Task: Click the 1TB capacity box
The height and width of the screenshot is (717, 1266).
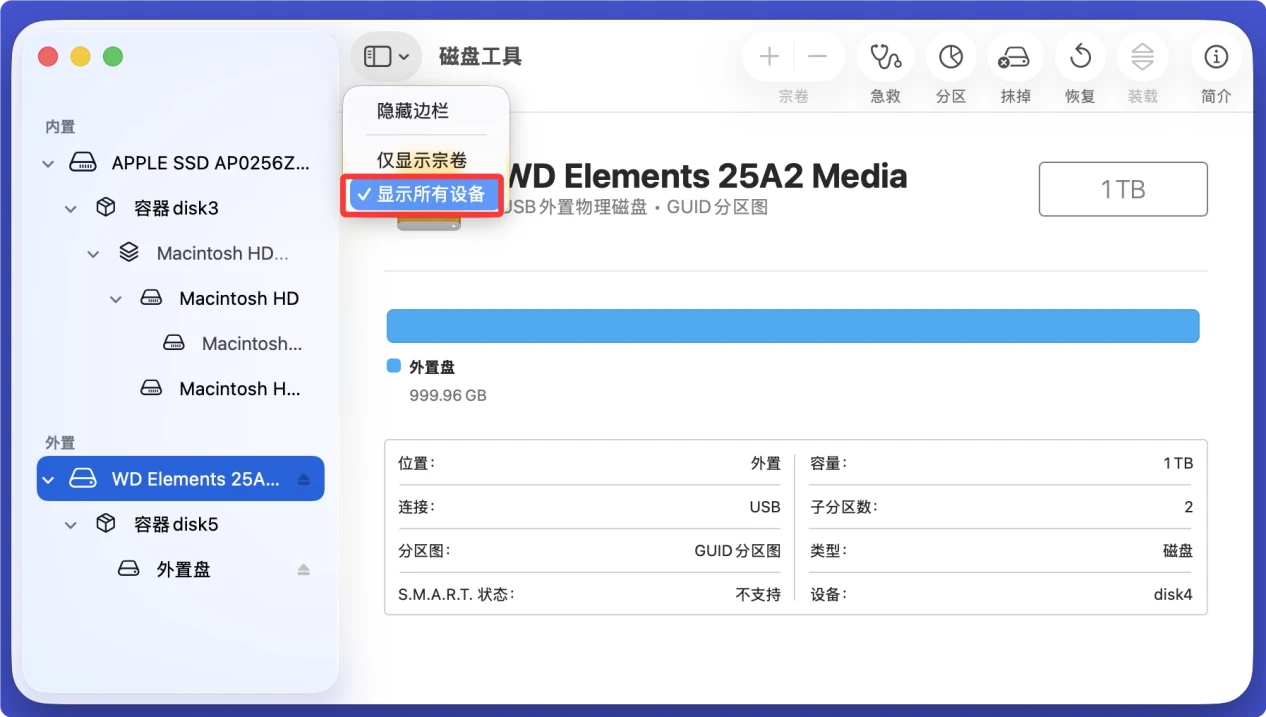Action: tap(1123, 189)
